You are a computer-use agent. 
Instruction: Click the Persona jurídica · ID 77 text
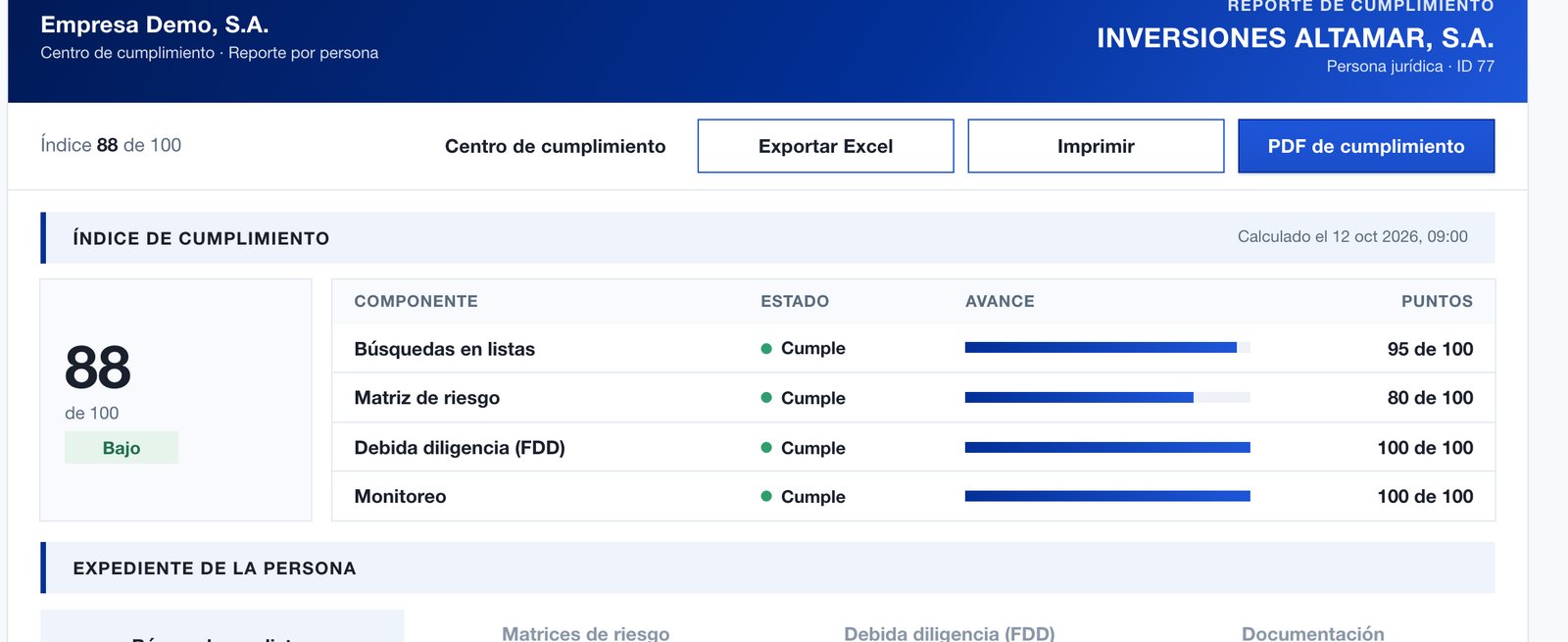pos(1410,67)
